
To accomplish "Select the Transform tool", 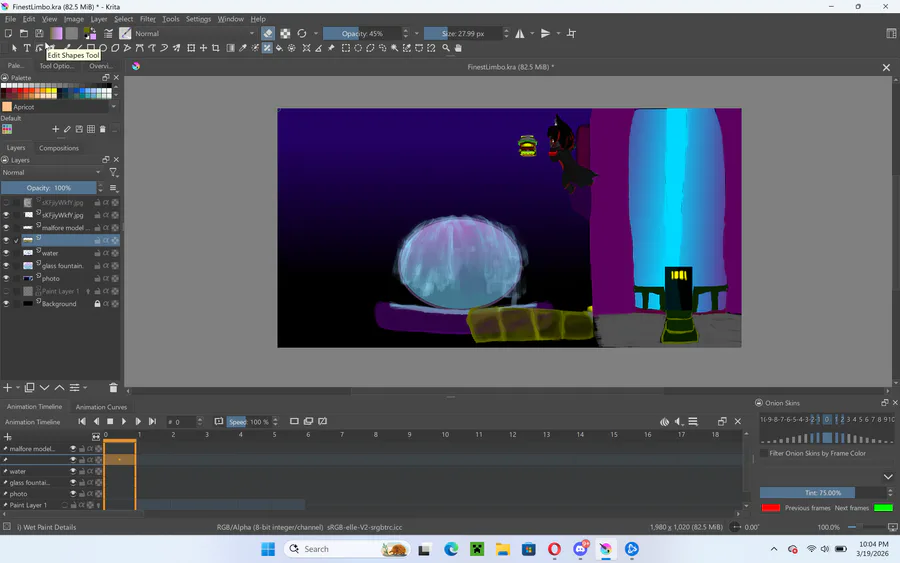I will coord(191,48).
